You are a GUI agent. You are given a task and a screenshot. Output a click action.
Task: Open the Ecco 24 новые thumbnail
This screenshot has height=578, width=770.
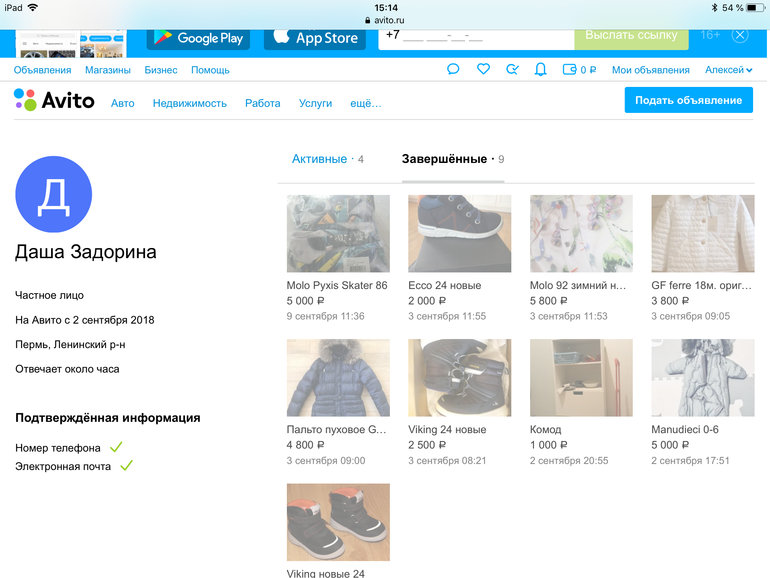click(x=459, y=234)
